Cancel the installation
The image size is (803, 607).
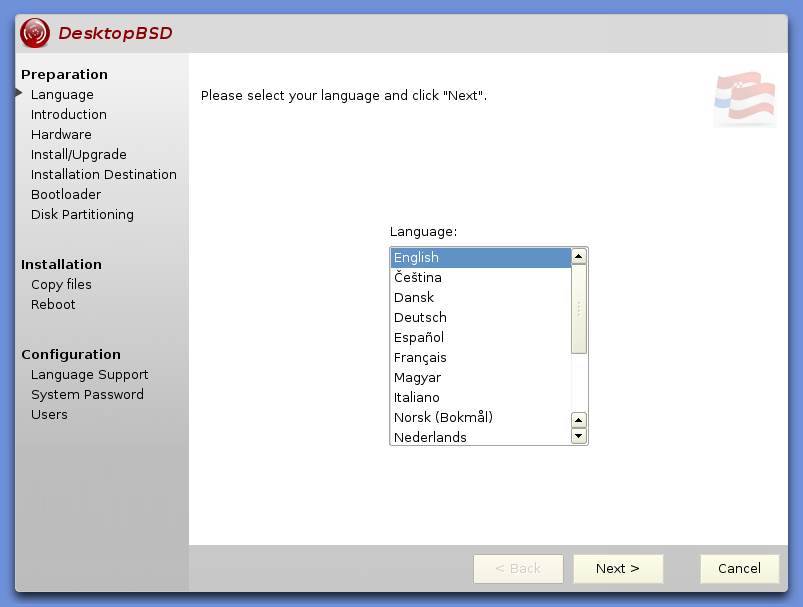(x=738, y=568)
